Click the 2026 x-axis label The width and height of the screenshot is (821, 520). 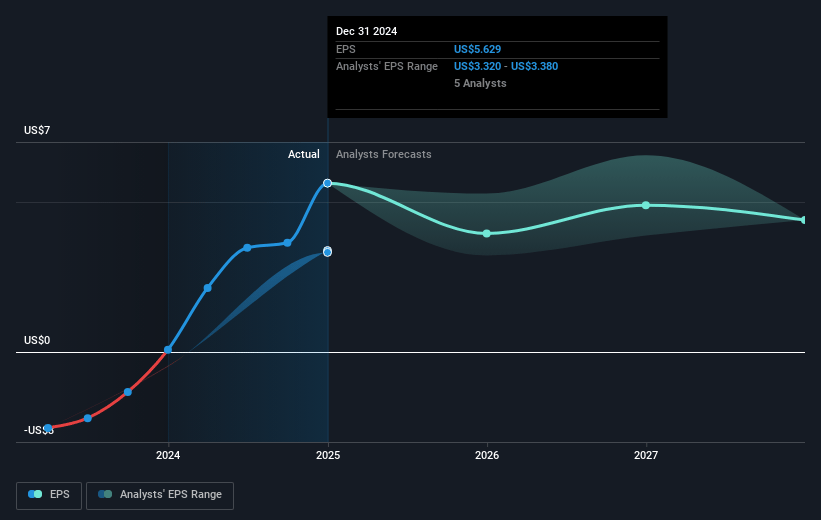click(x=487, y=455)
